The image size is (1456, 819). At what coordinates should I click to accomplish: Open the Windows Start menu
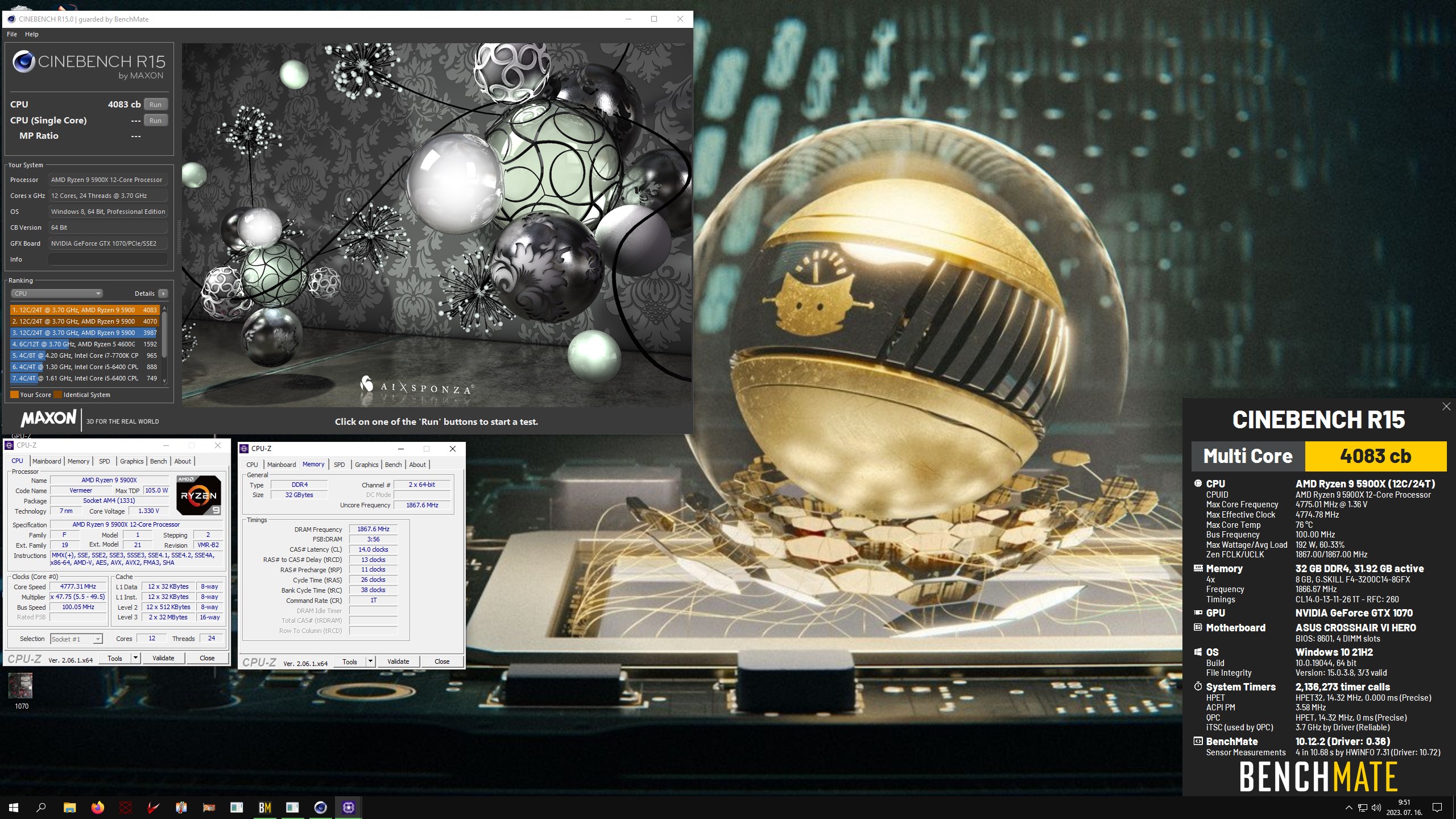(14, 807)
